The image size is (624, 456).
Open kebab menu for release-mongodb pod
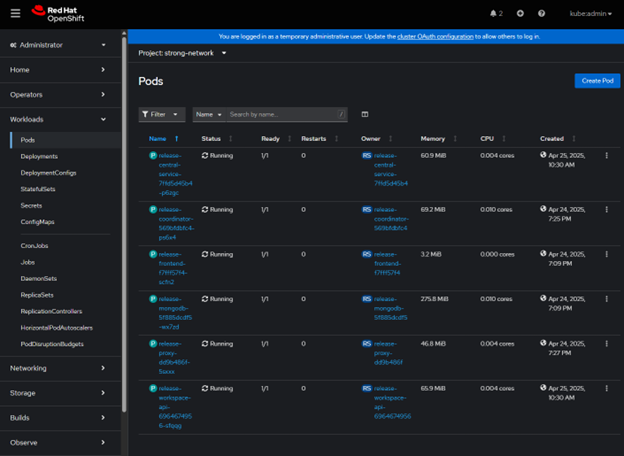click(606, 299)
